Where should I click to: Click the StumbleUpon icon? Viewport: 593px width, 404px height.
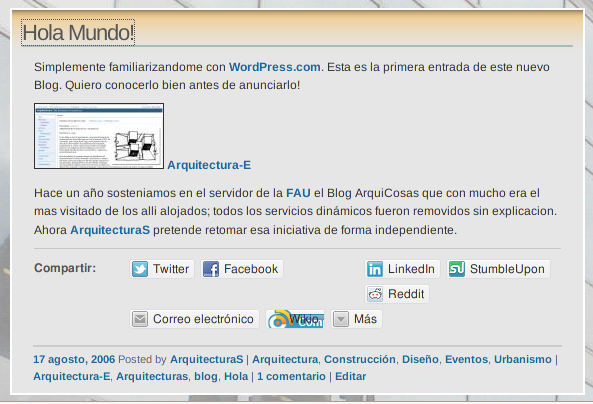(457, 269)
